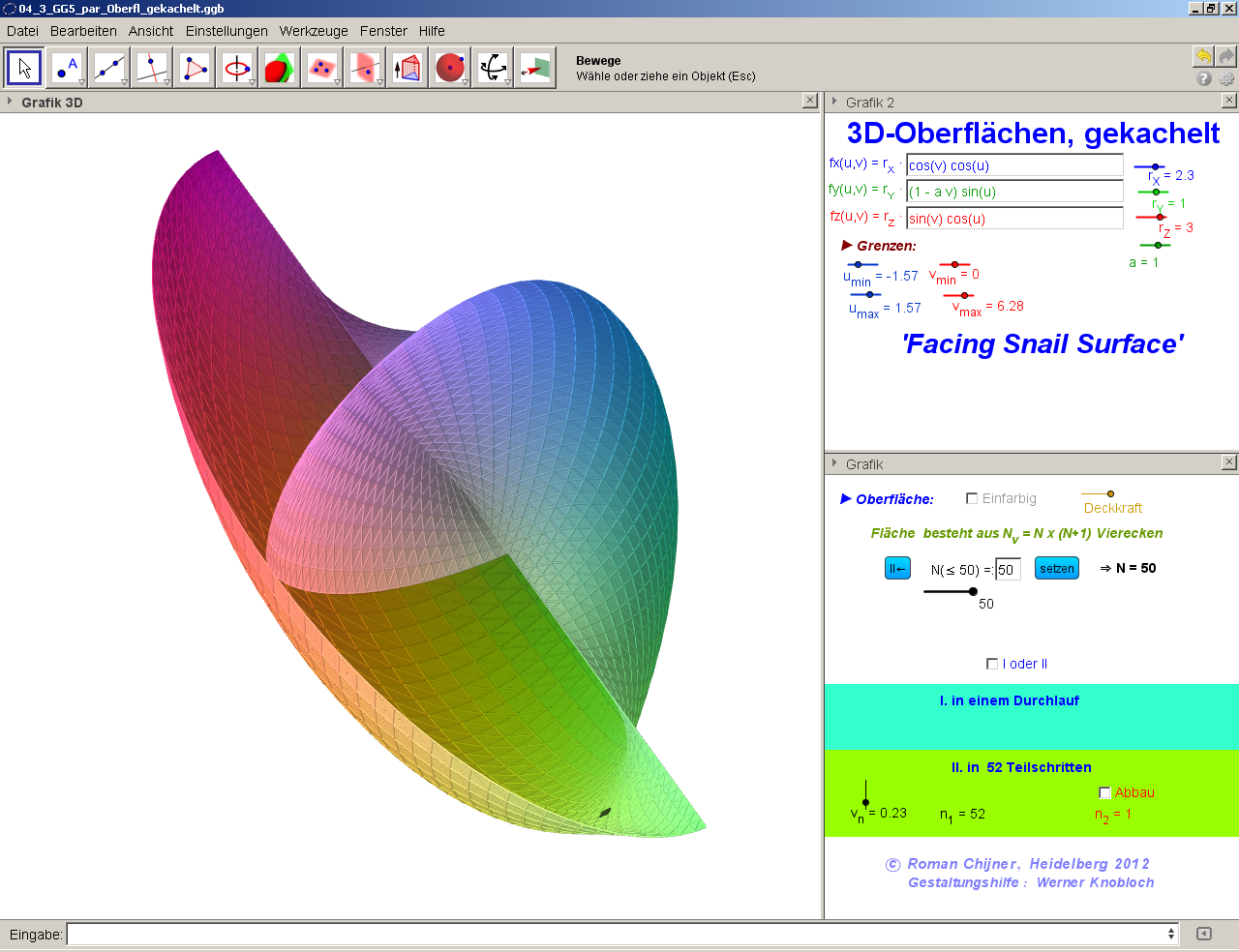
Task: Open the Eingabe input history dropdown
Action: coord(1171,934)
